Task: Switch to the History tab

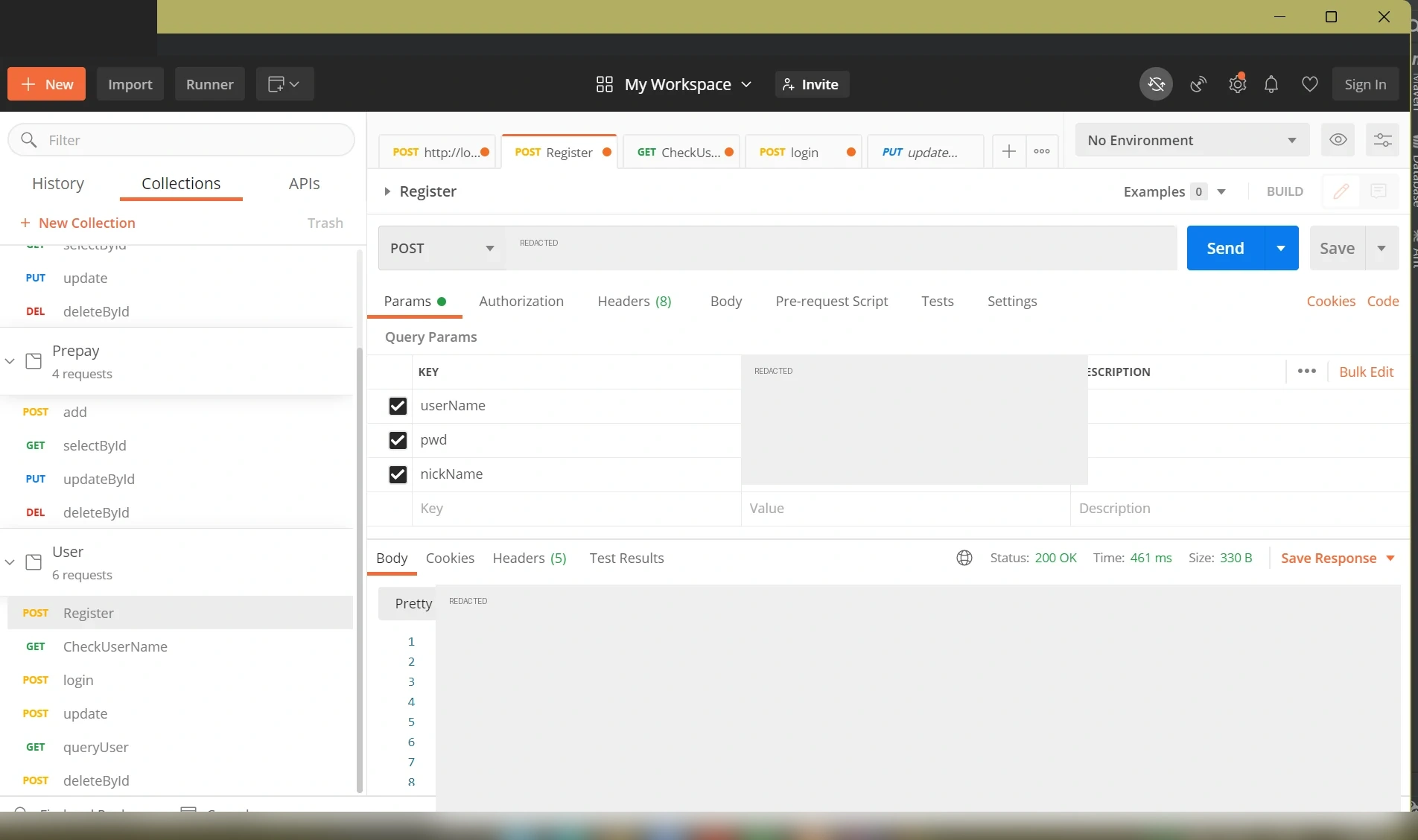Action: pos(58,183)
